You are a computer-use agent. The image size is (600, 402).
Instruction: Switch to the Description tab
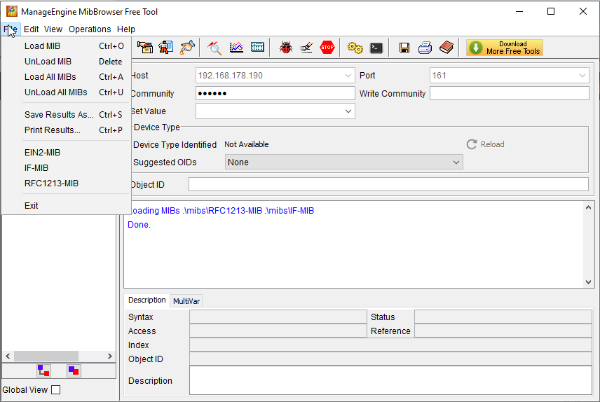147,300
